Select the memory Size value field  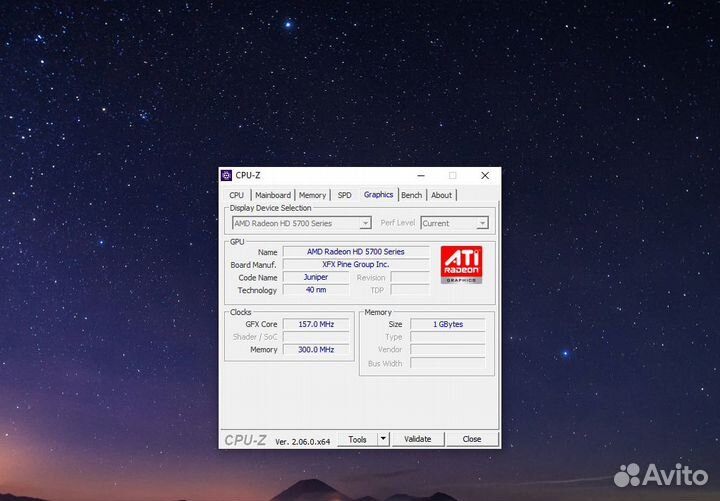pyautogui.click(x=447, y=324)
